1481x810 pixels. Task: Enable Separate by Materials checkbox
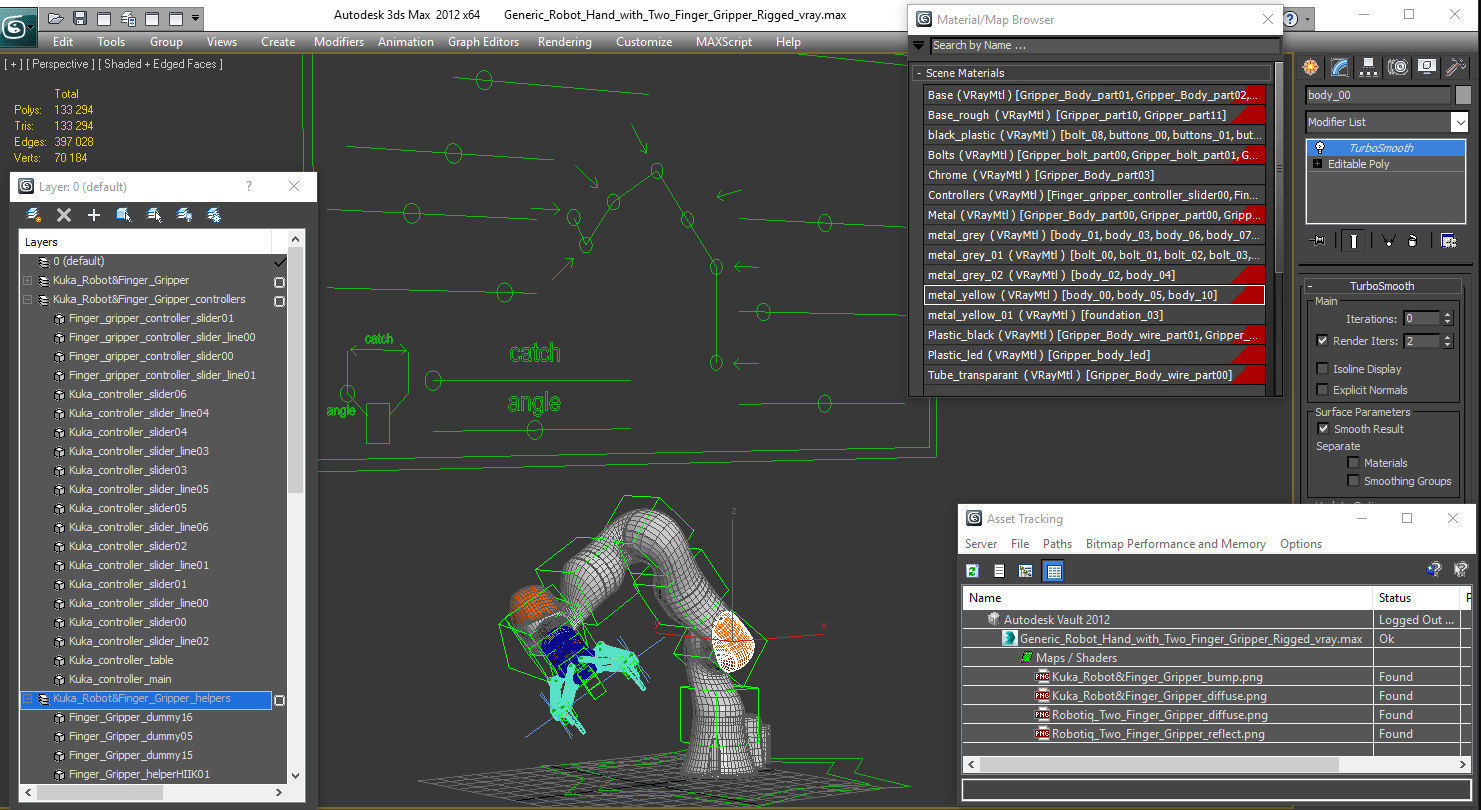(x=1353, y=463)
